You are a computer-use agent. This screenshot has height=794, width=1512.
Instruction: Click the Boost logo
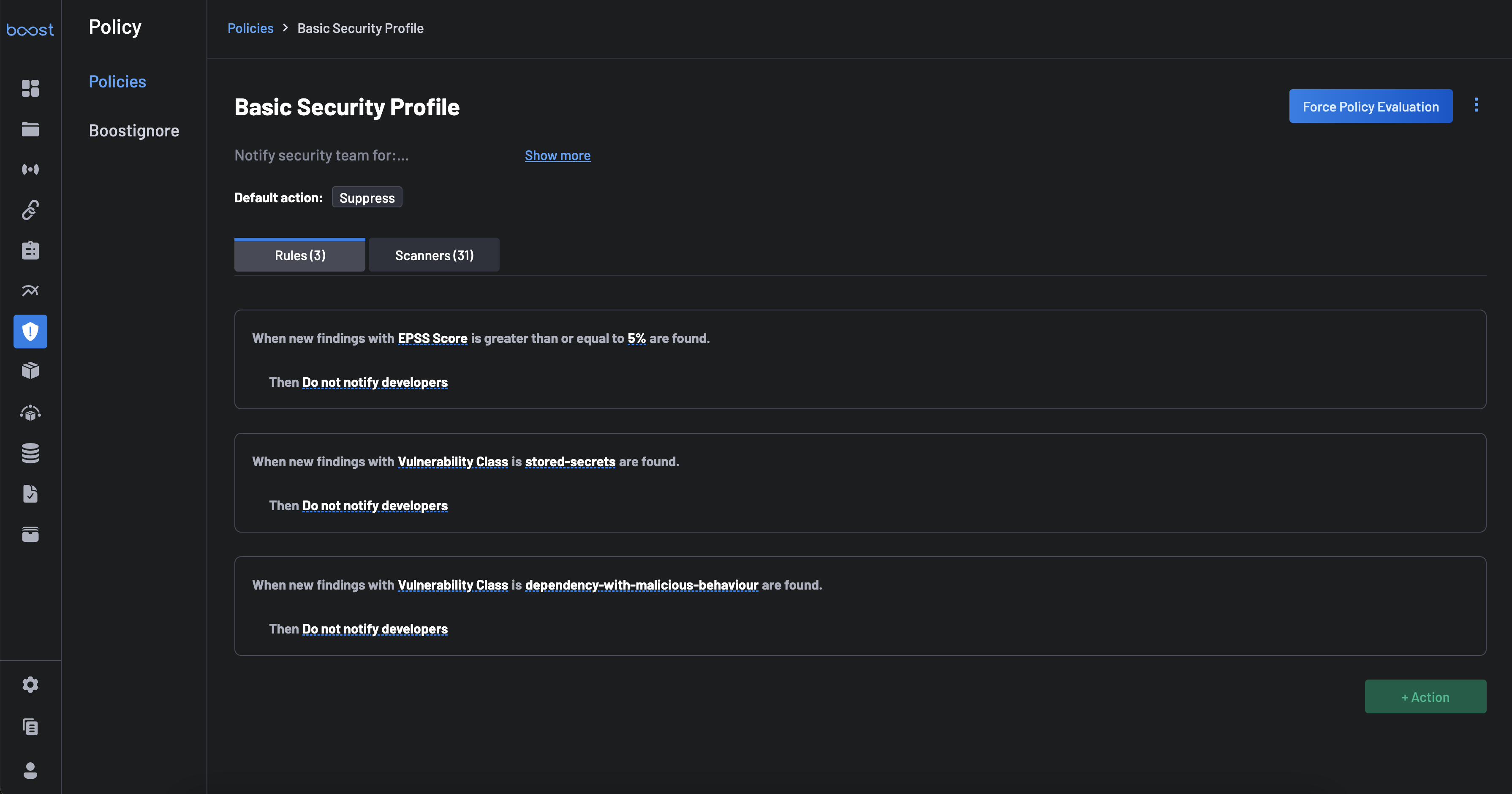pyautogui.click(x=30, y=29)
